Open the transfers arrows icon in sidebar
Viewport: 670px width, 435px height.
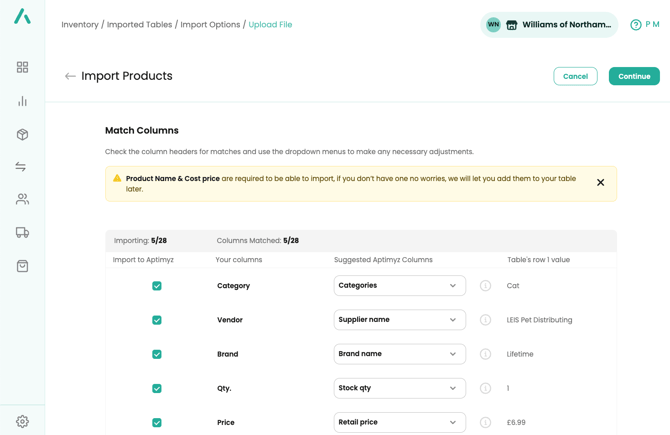(x=22, y=167)
